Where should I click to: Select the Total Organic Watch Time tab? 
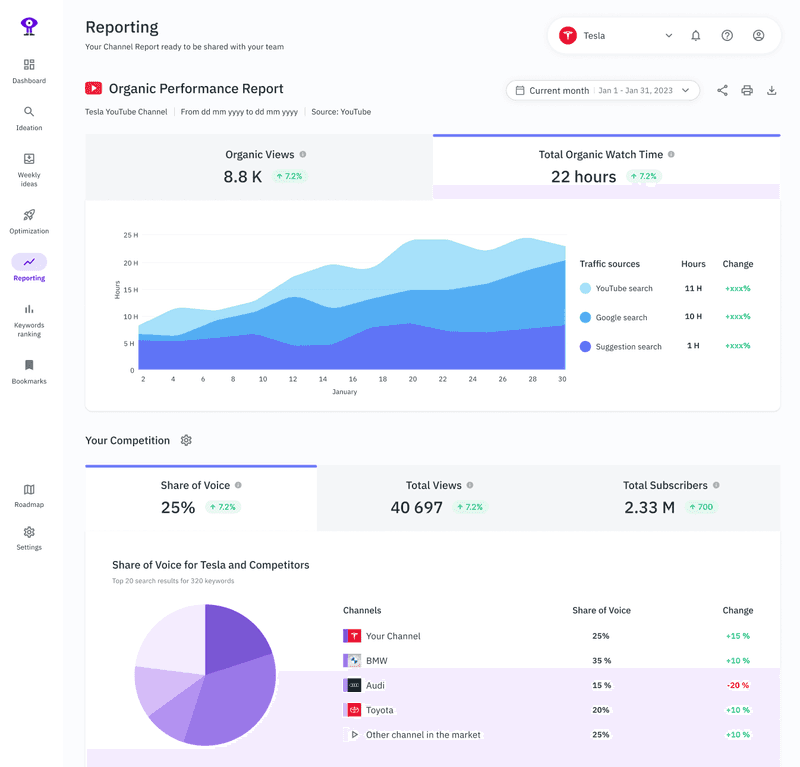click(607, 167)
